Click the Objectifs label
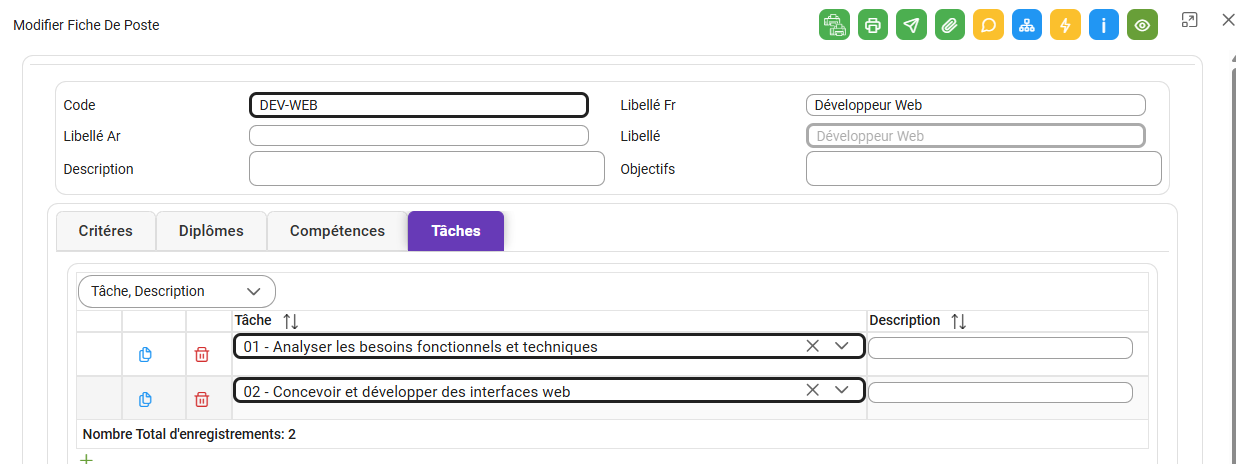Screen dimensions: 1236x464 tap(648, 169)
